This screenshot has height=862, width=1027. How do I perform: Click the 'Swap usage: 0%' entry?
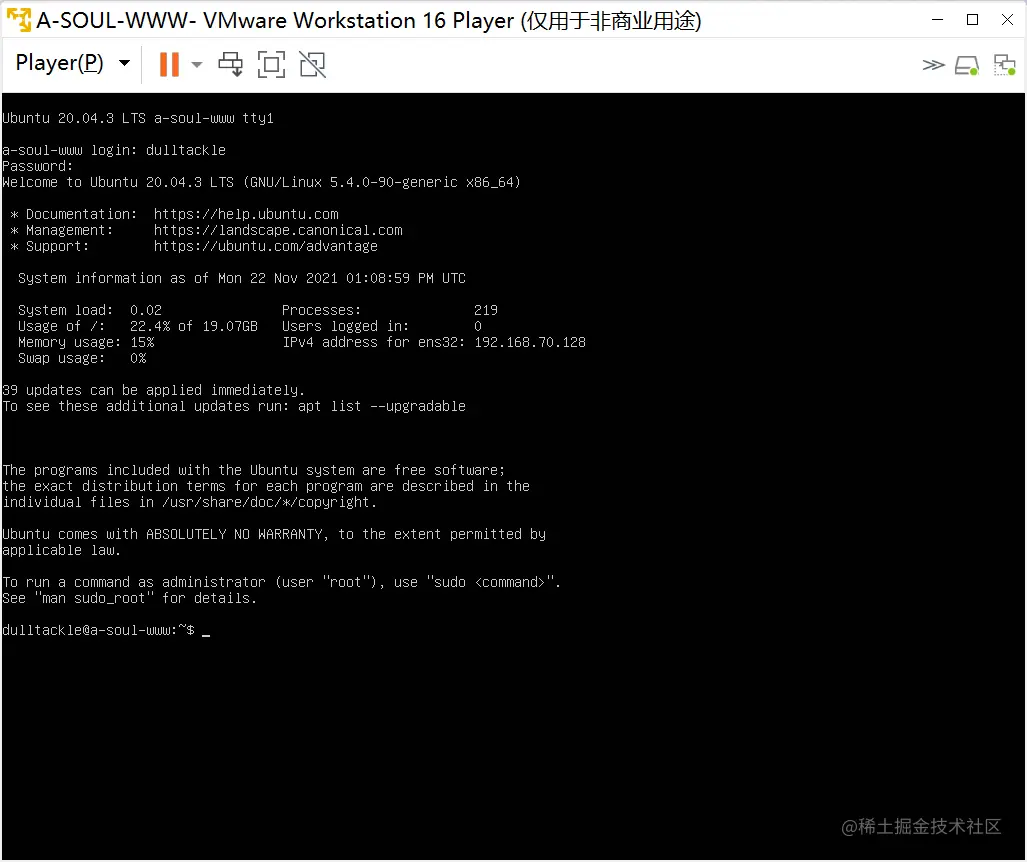pos(82,358)
